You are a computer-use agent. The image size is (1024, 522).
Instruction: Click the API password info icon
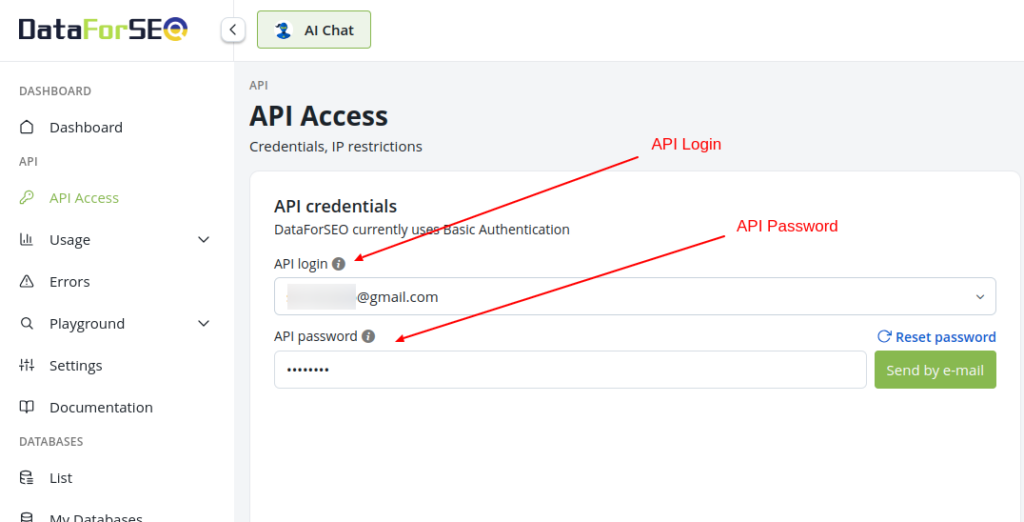coord(368,336)
